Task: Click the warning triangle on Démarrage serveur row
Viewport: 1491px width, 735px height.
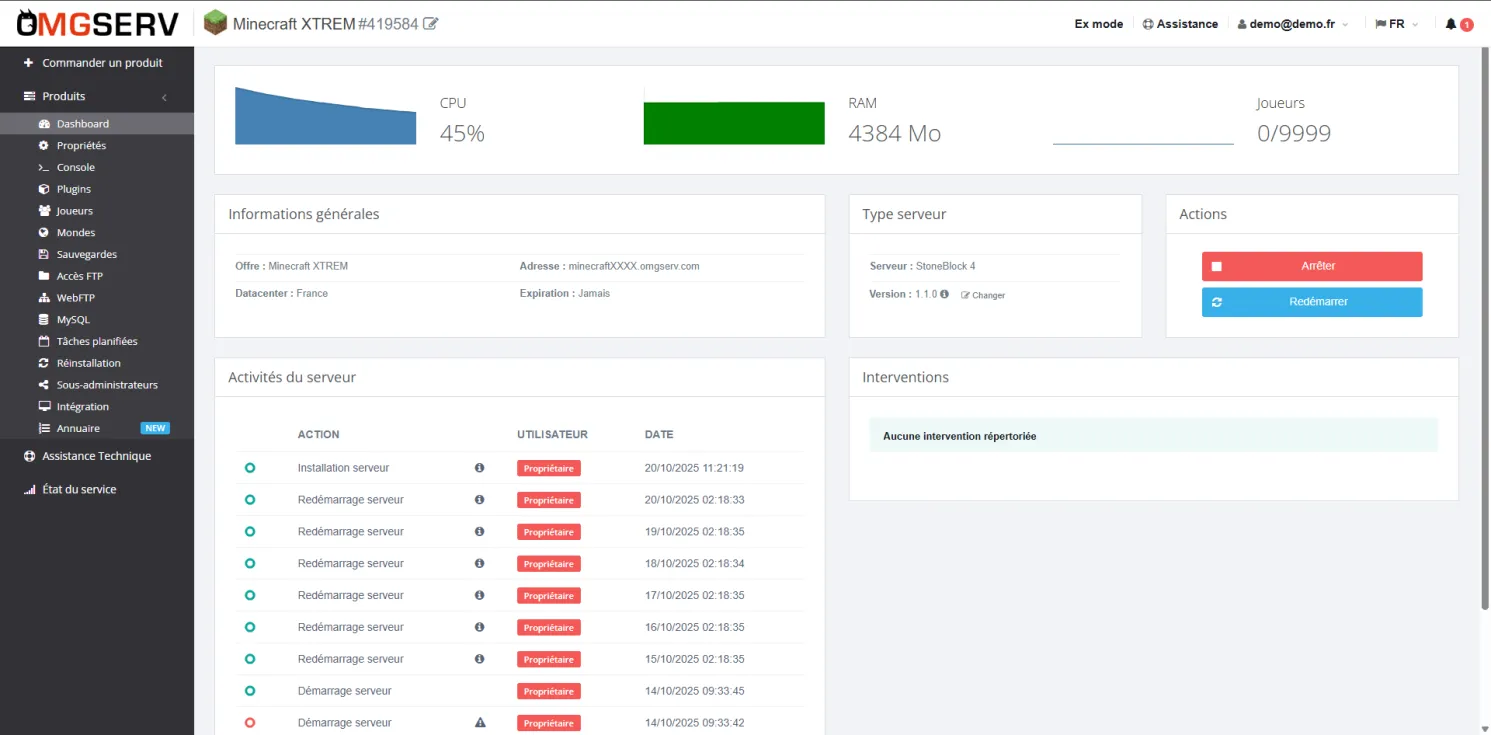Action: pyautogui.click(x=479, y=723)
